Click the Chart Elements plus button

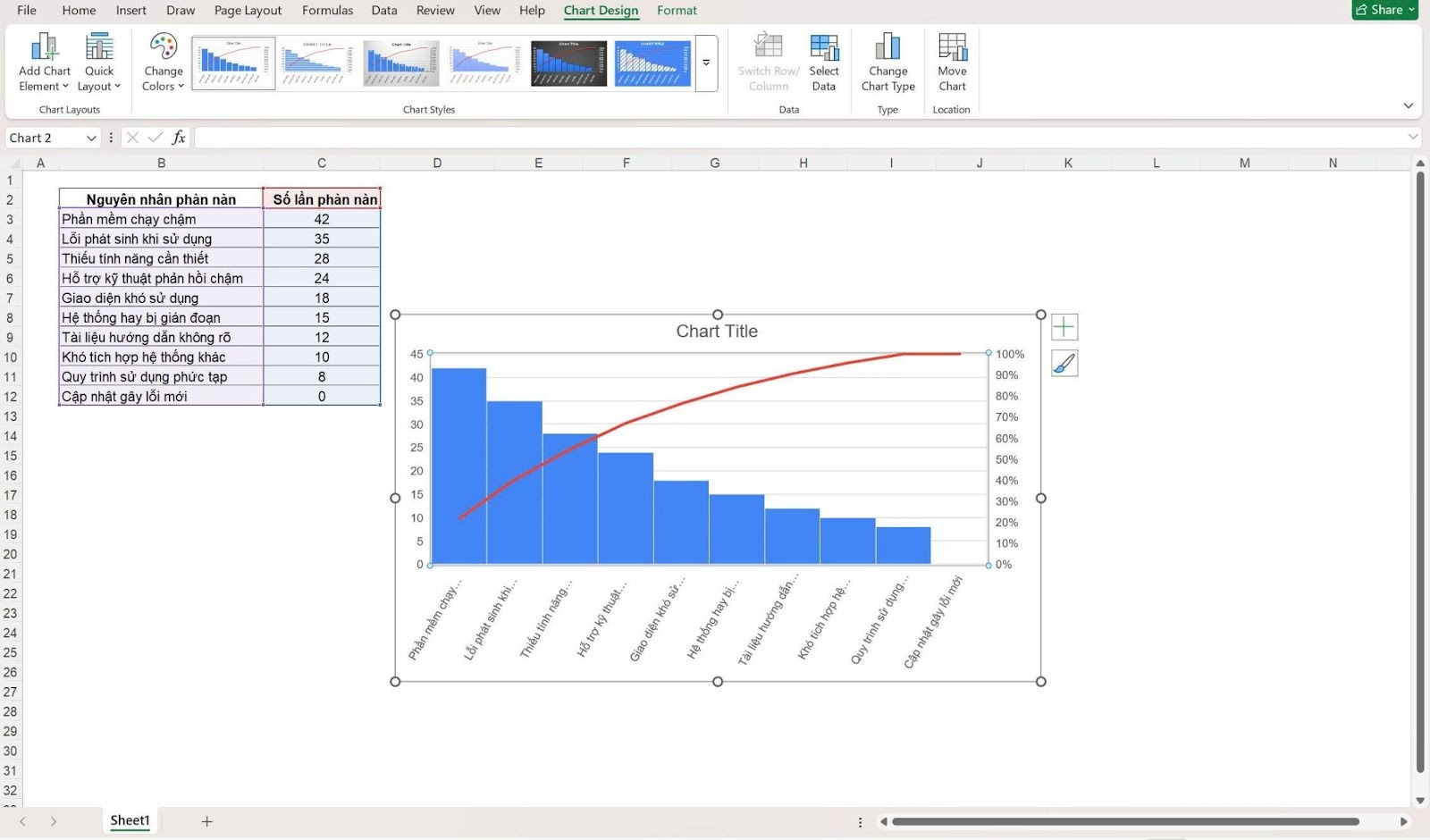(1064, 327)
